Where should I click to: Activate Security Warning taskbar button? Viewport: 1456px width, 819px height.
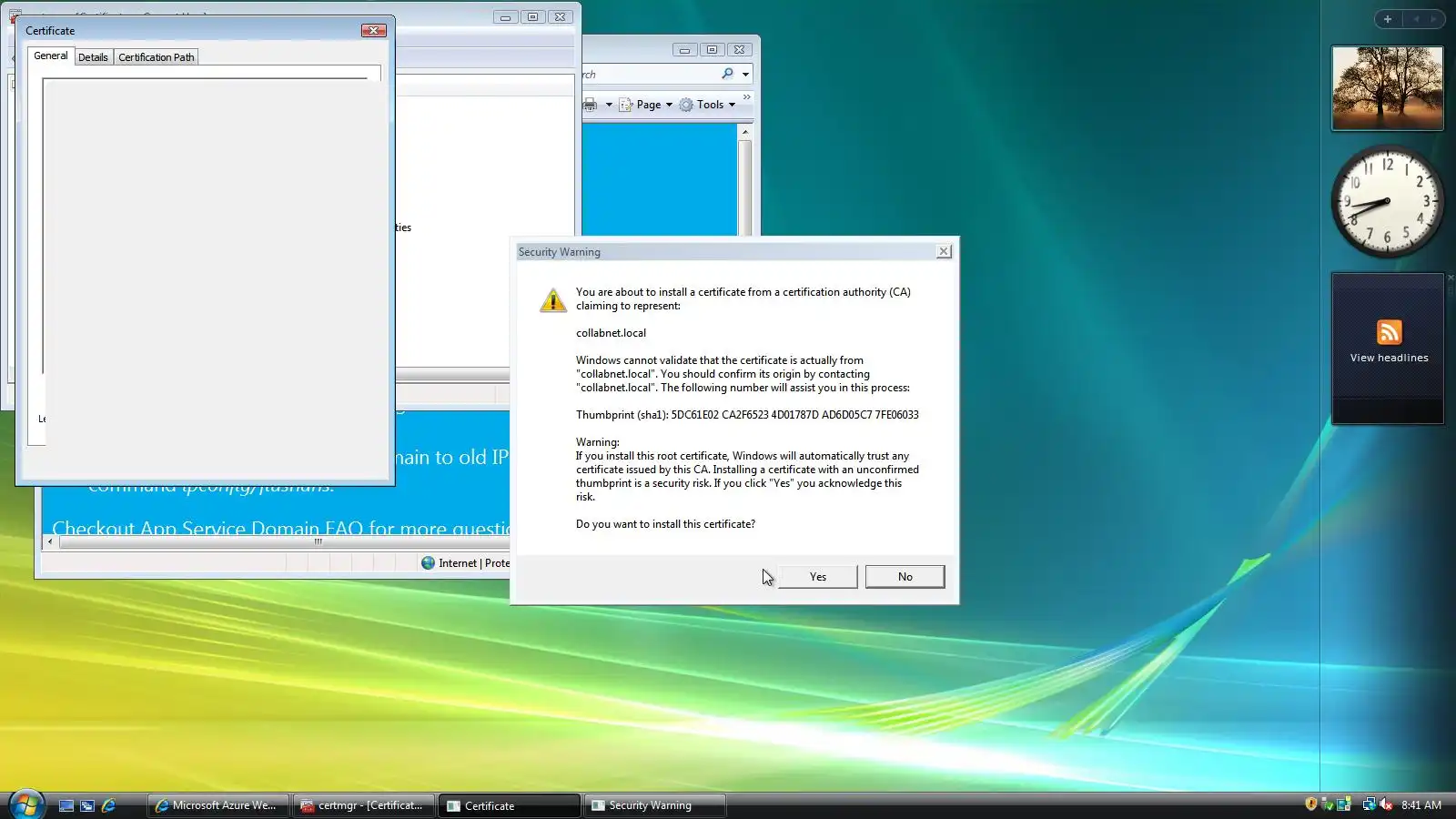click(655, 805)
